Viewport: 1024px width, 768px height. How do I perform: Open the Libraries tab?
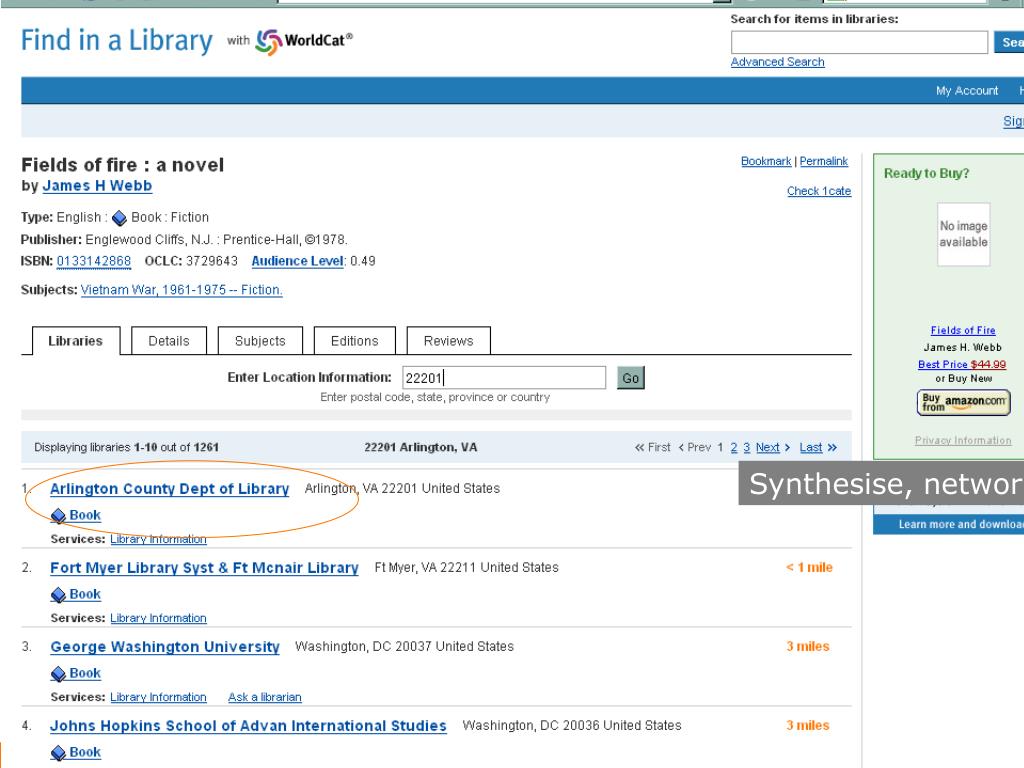(76, 341)
